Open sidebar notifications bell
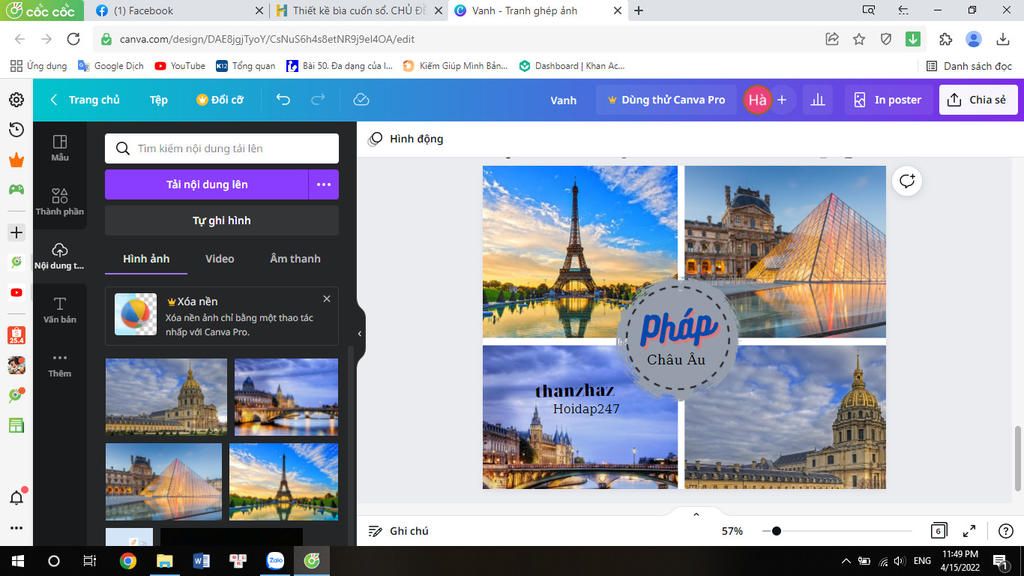This screenshot has width=1024, height=576. [x=16, y=498]
